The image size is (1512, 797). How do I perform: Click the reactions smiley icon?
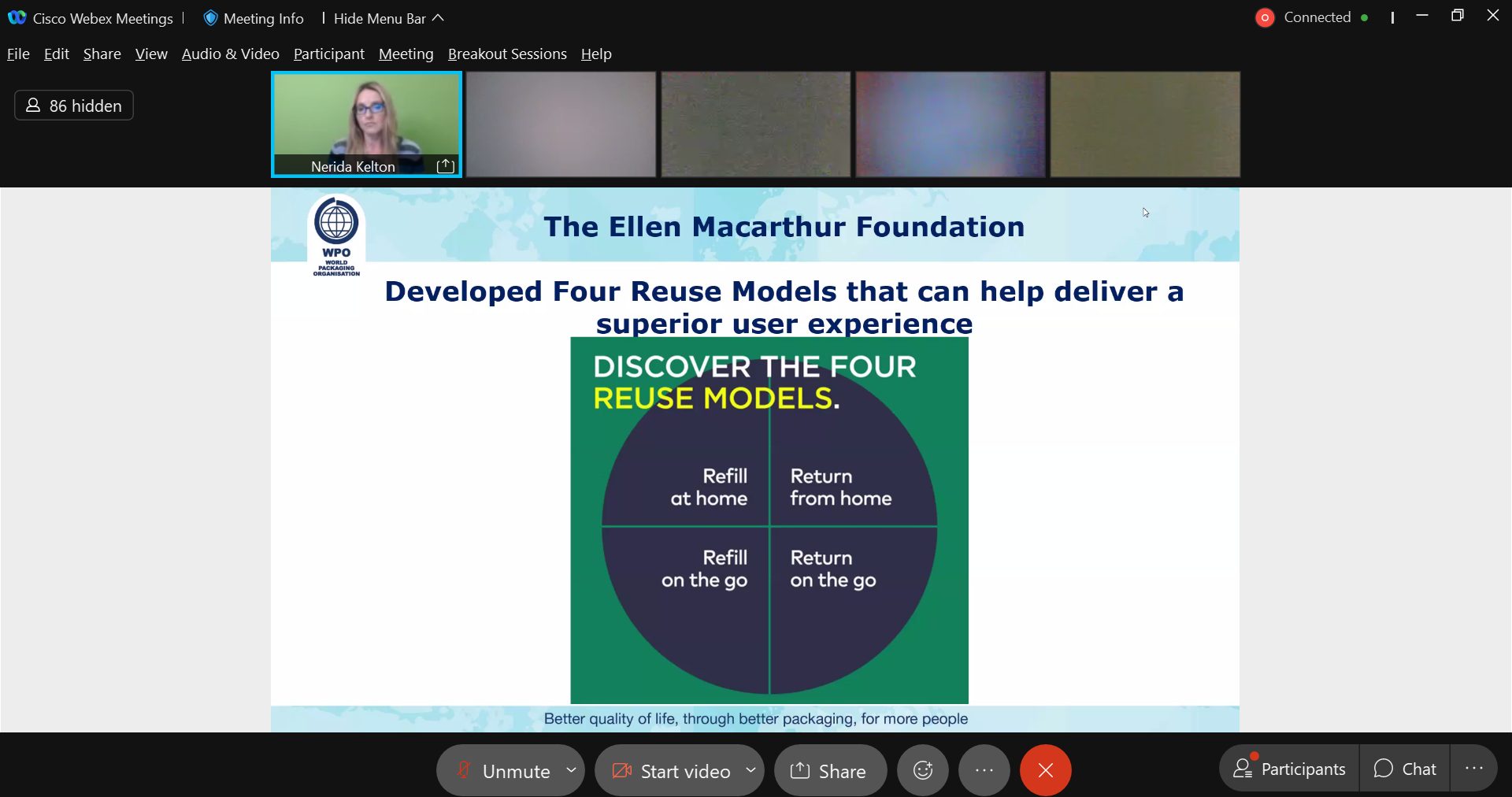[x=922, y=770]
